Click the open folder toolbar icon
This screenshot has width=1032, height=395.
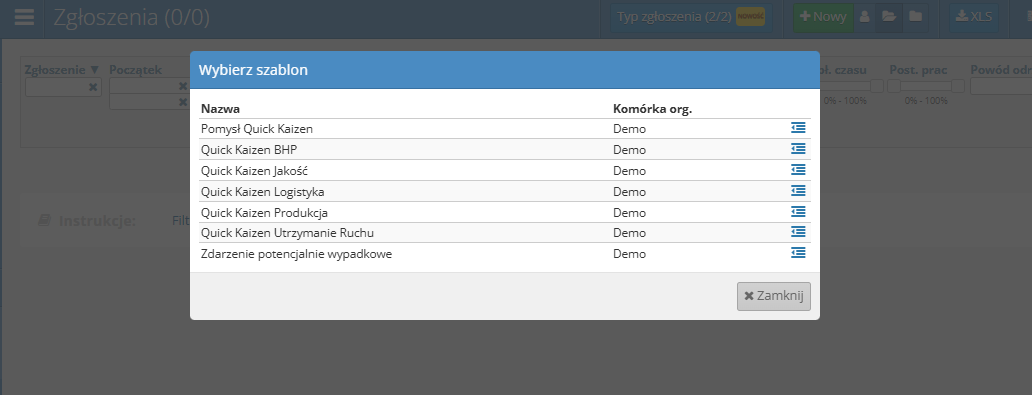889,17
